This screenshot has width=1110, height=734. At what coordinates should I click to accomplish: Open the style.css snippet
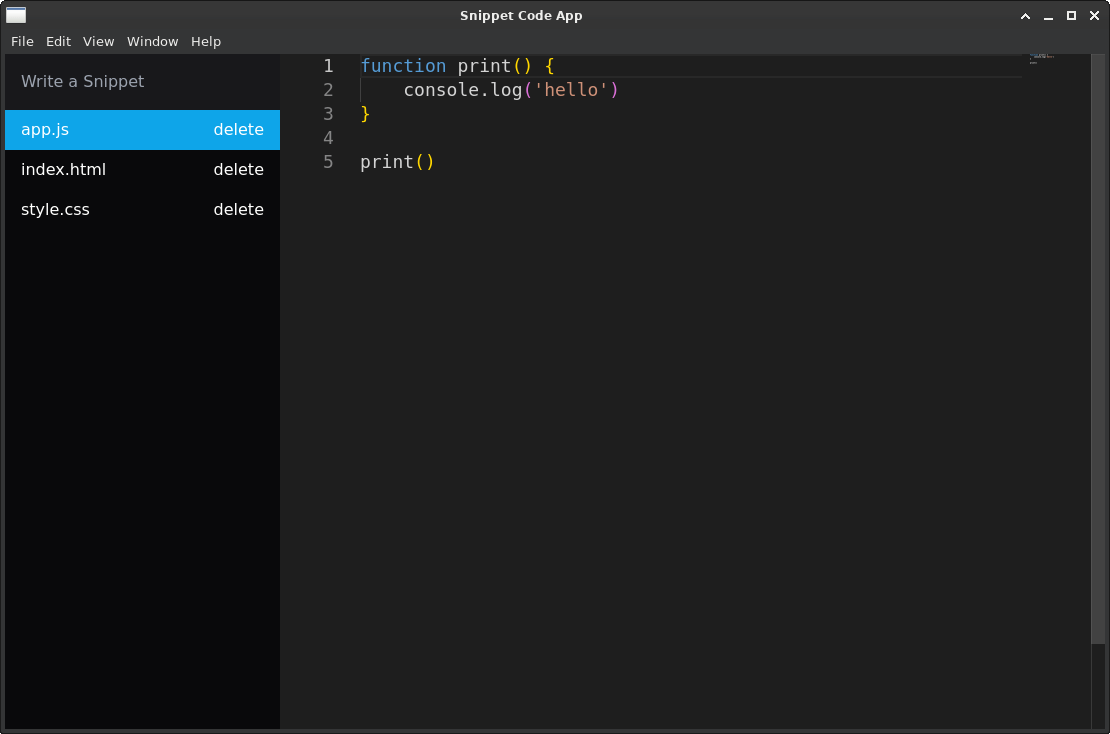pyautogui.click(x=55, y=210)
